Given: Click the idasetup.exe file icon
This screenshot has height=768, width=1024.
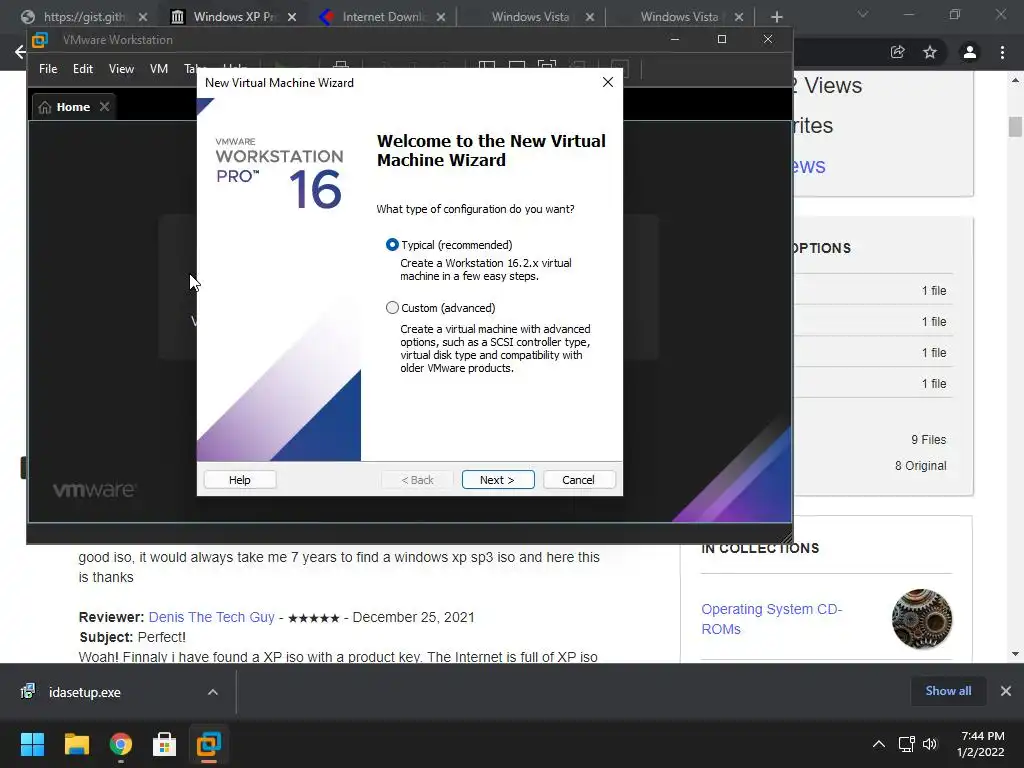Looking at the screenshot, I should (27, 691).
